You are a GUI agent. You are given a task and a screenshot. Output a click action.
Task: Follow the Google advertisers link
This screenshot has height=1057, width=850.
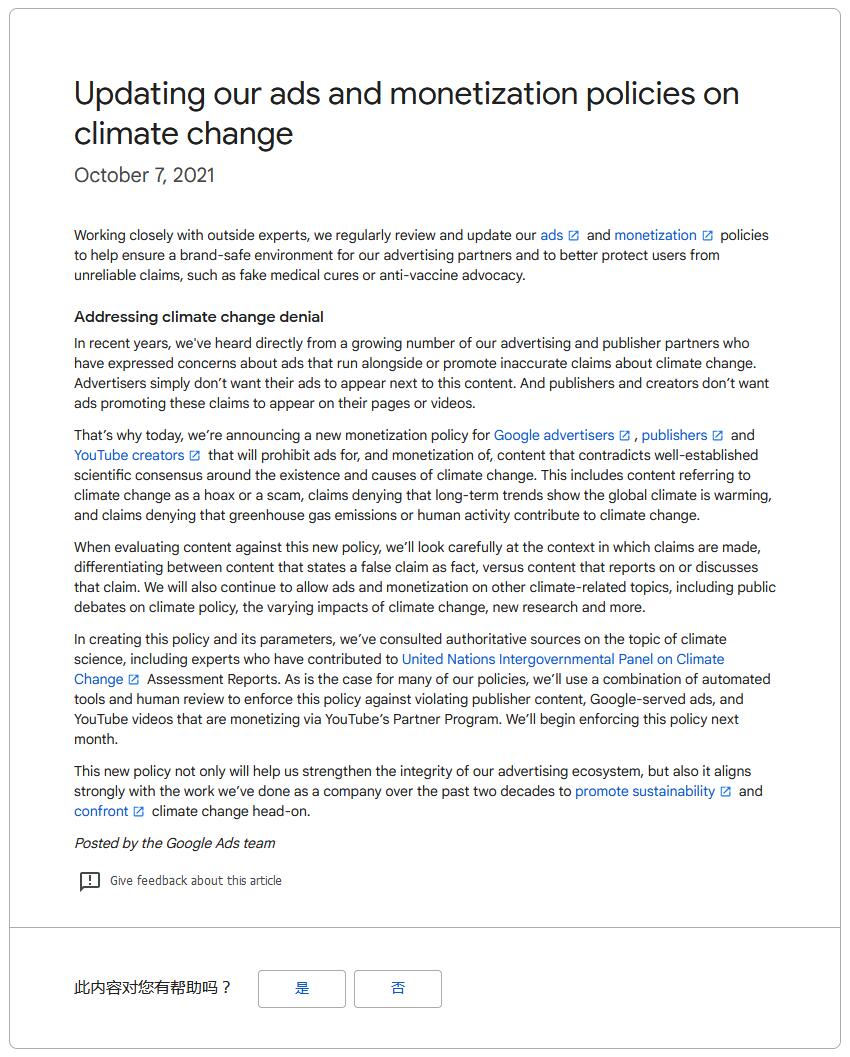[554, 435]
